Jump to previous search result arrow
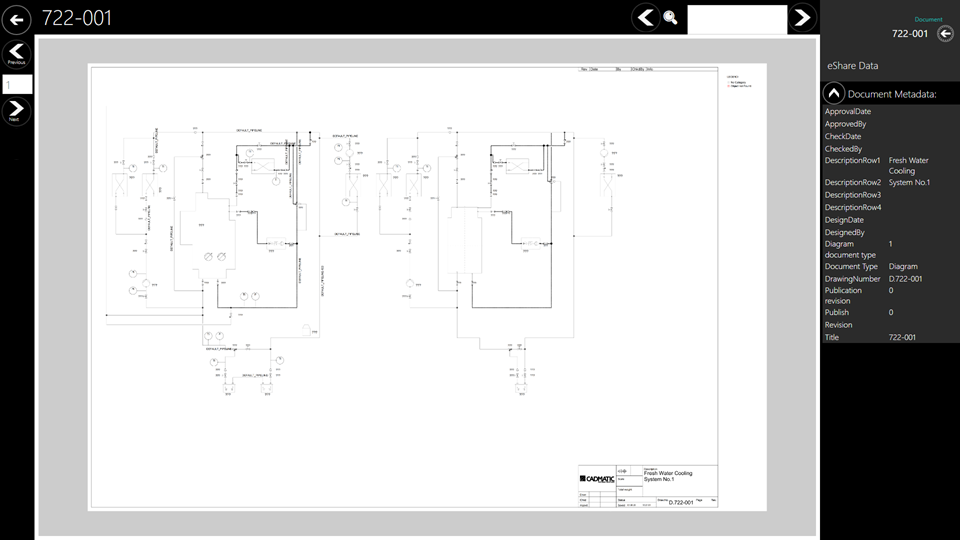Viewport: 960px width, 540px height. point(646,18)
